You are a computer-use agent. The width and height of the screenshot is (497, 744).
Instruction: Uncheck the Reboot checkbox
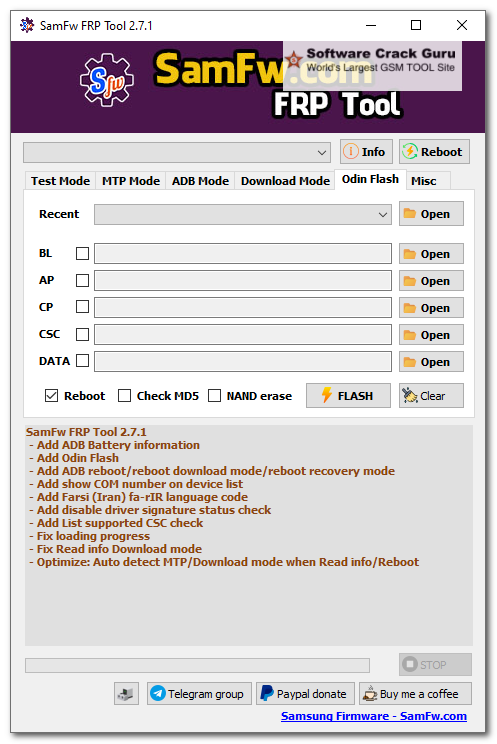(x=51, y=396)
